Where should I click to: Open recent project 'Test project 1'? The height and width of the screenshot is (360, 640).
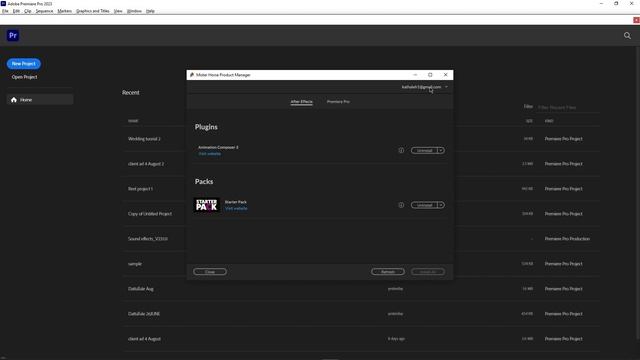(x=140, y=189)
